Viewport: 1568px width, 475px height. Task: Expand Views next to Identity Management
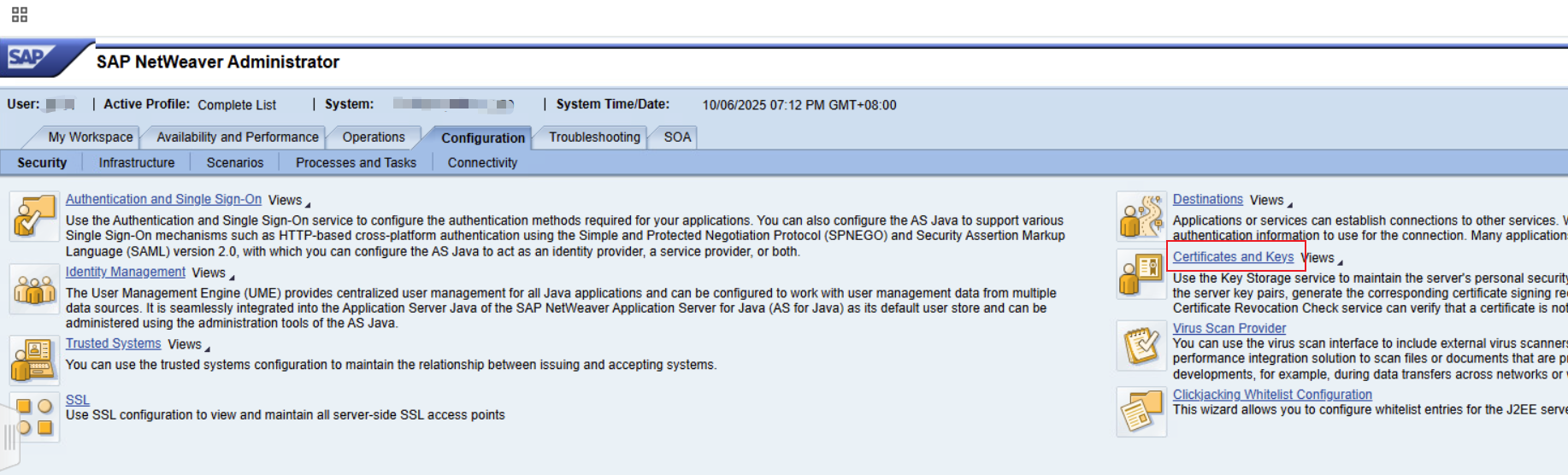point(213,273)
